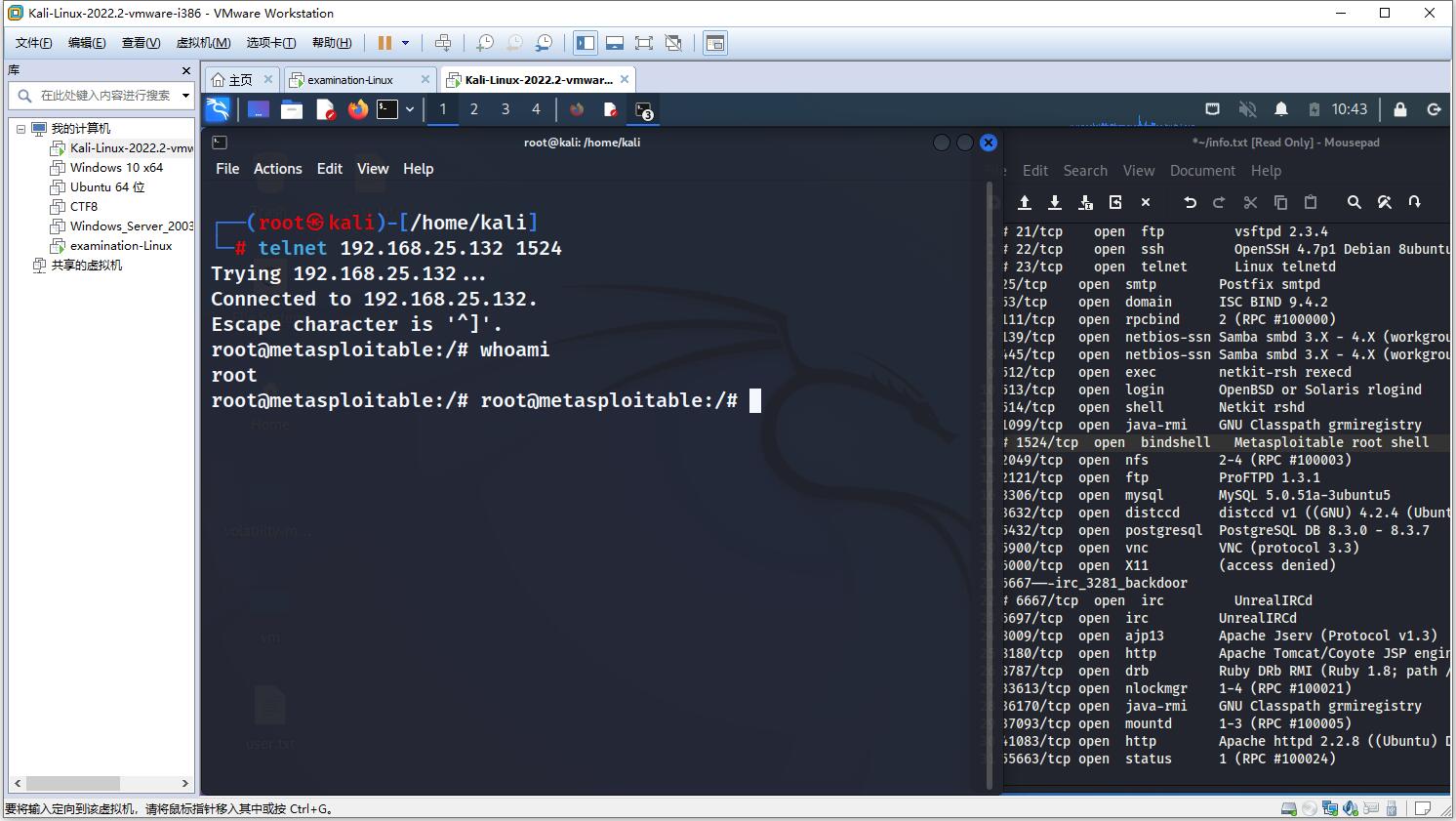1456x821 pixels.
Task: Toggle Unity mode in the VMware toolbar
Action: pos(673,43)
